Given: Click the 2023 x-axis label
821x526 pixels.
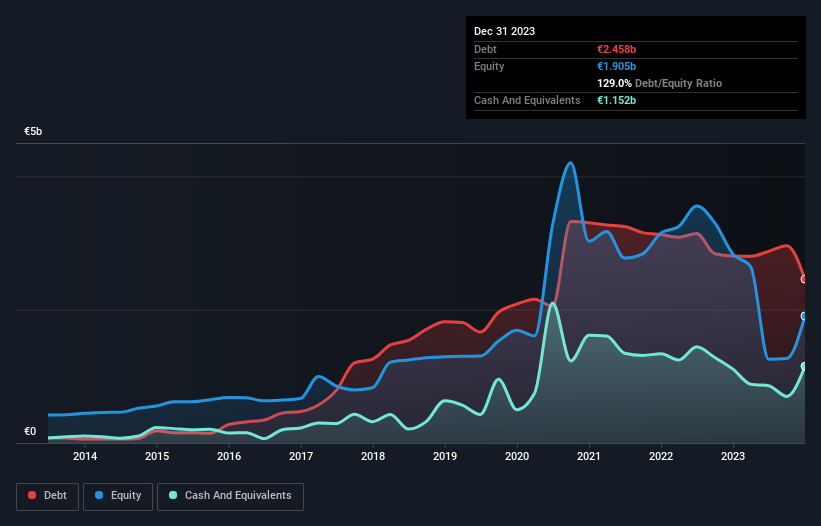Looking at the screenshot, I should click(733, 456).
